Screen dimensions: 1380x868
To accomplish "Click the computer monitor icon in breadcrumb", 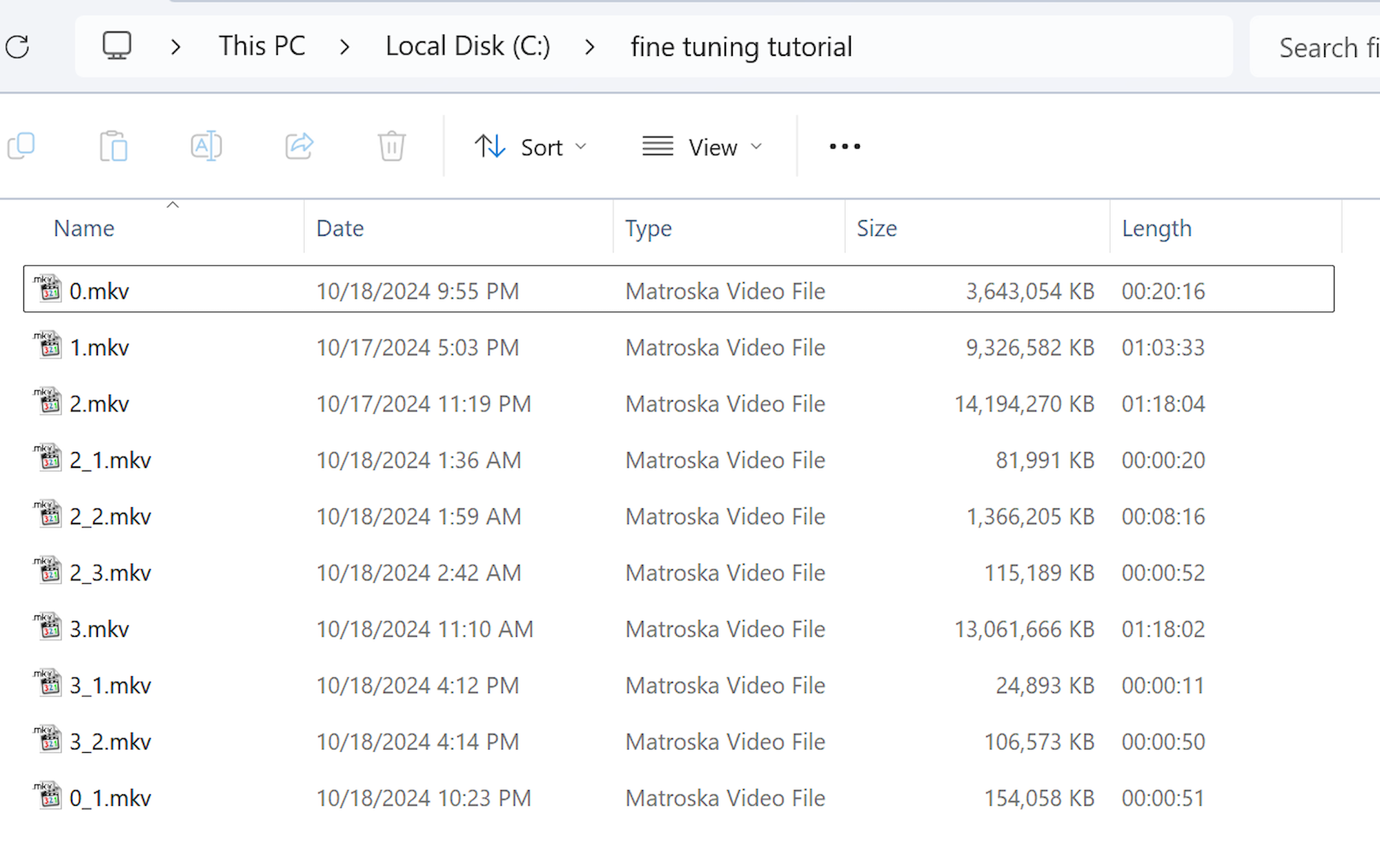I will (117, 46).
